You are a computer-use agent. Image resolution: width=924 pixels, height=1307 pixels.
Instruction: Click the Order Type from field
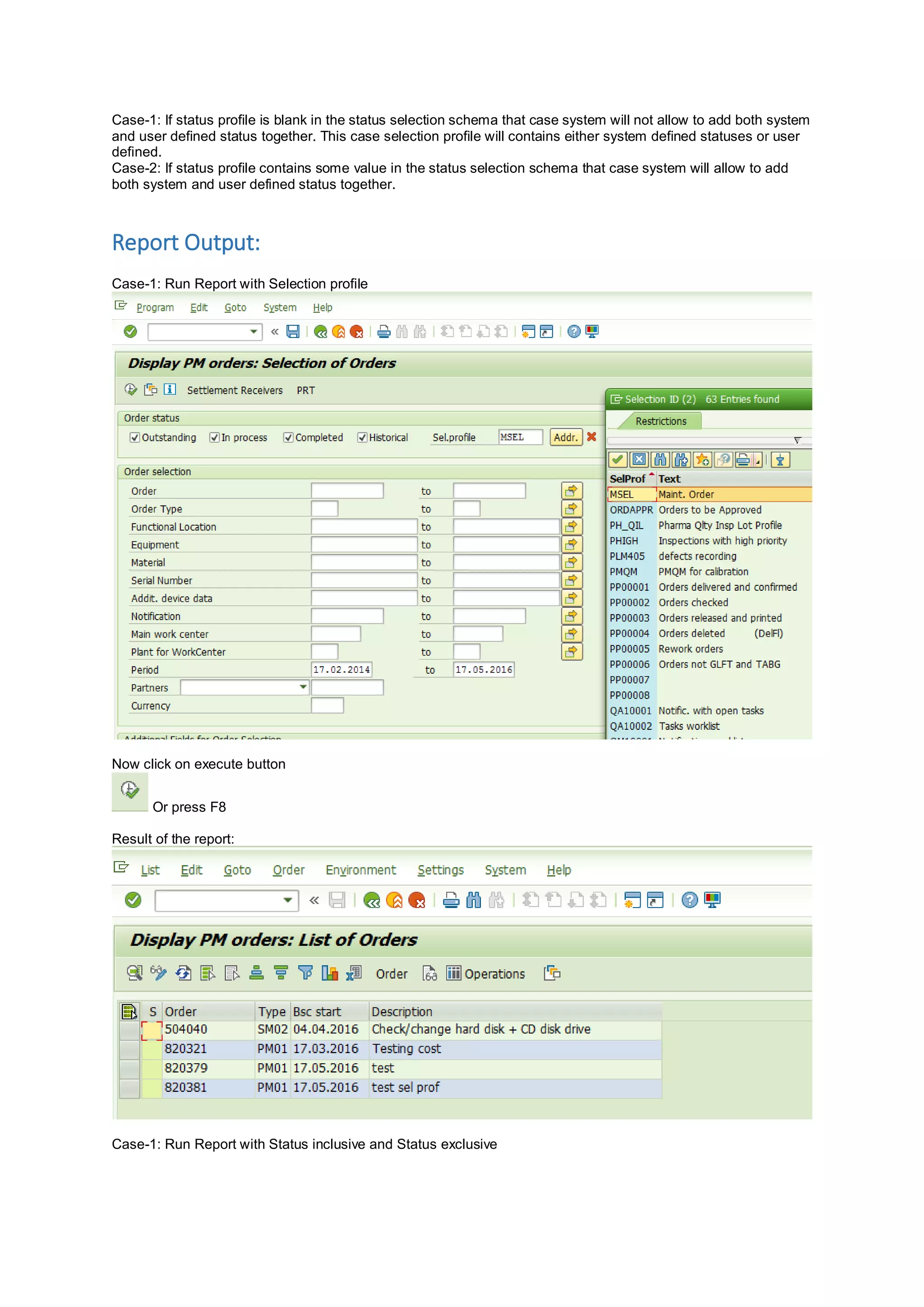click(x=324, y=508)
